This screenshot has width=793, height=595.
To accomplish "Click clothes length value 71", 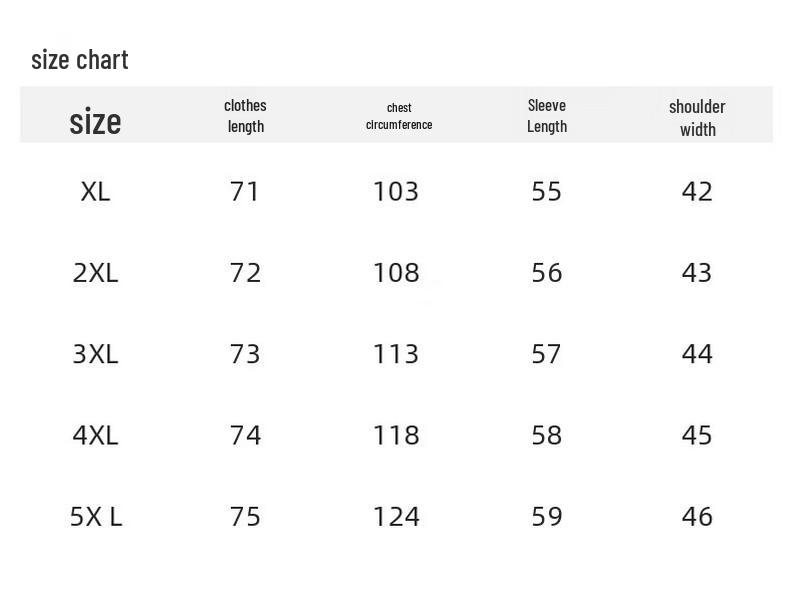I will pos(245,191).
